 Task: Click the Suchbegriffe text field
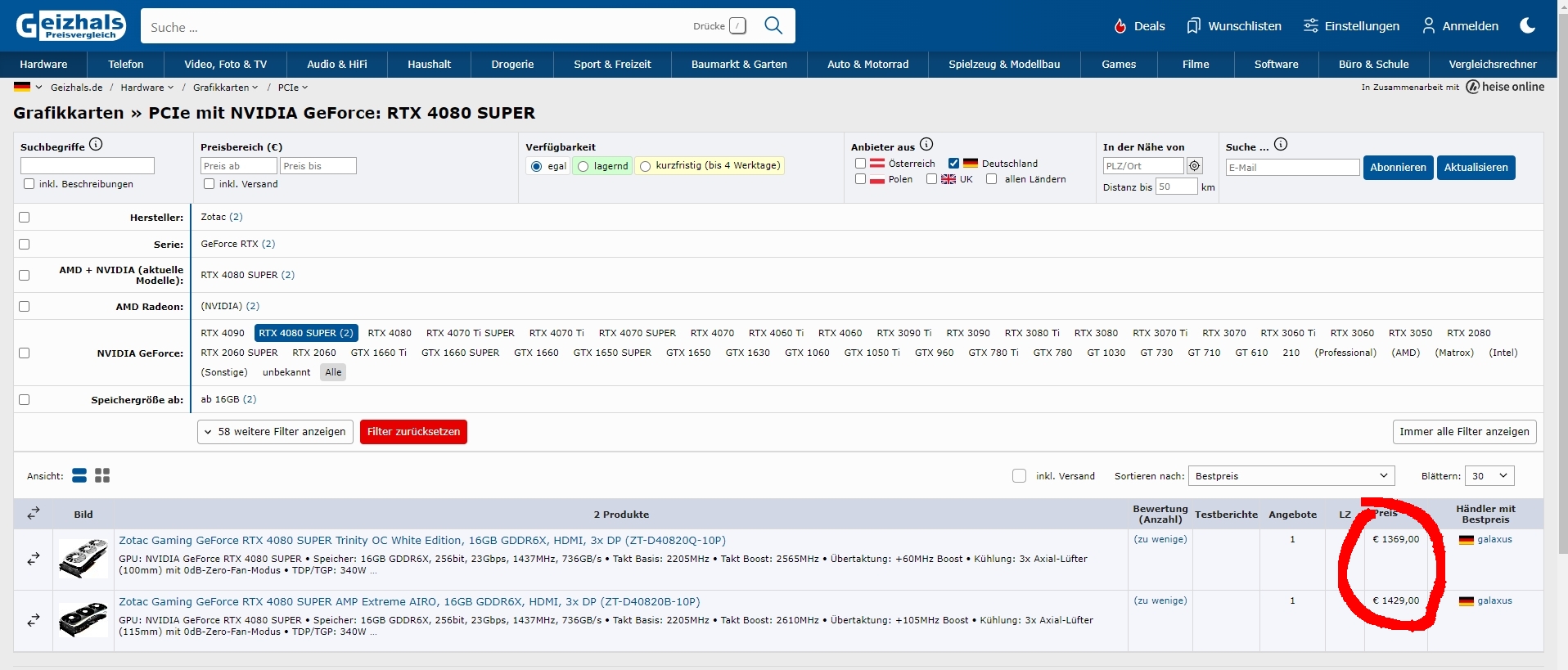[x=88, y=166]
